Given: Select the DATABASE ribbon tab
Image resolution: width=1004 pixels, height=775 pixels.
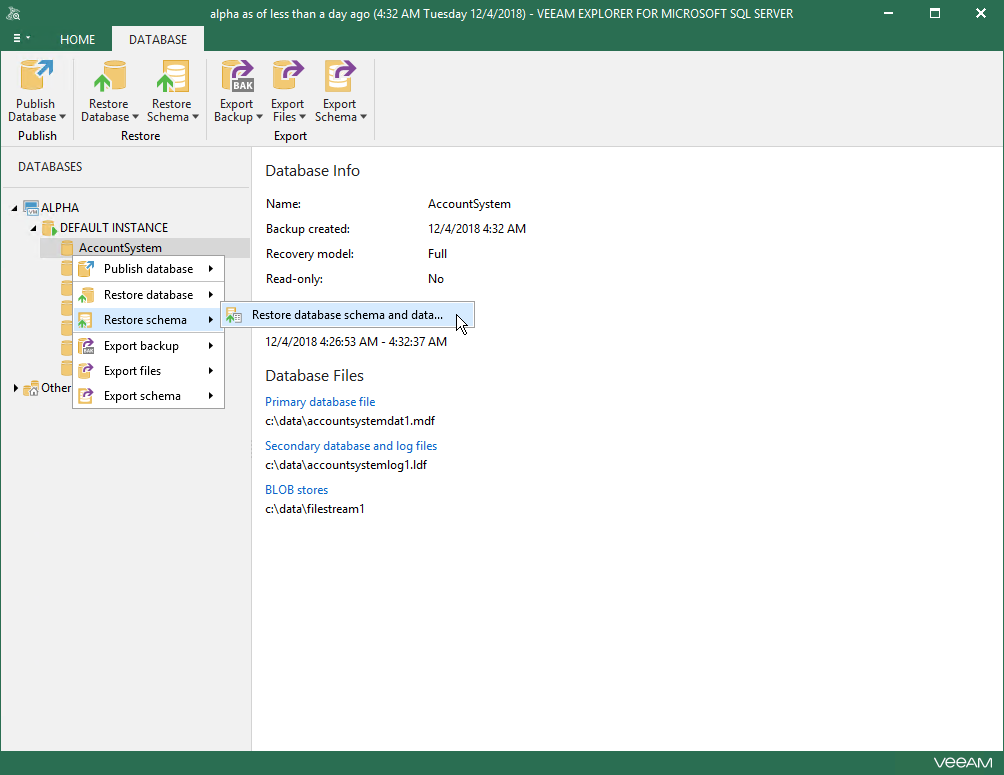Looking at the screenshot, I should tap(158, 40).
